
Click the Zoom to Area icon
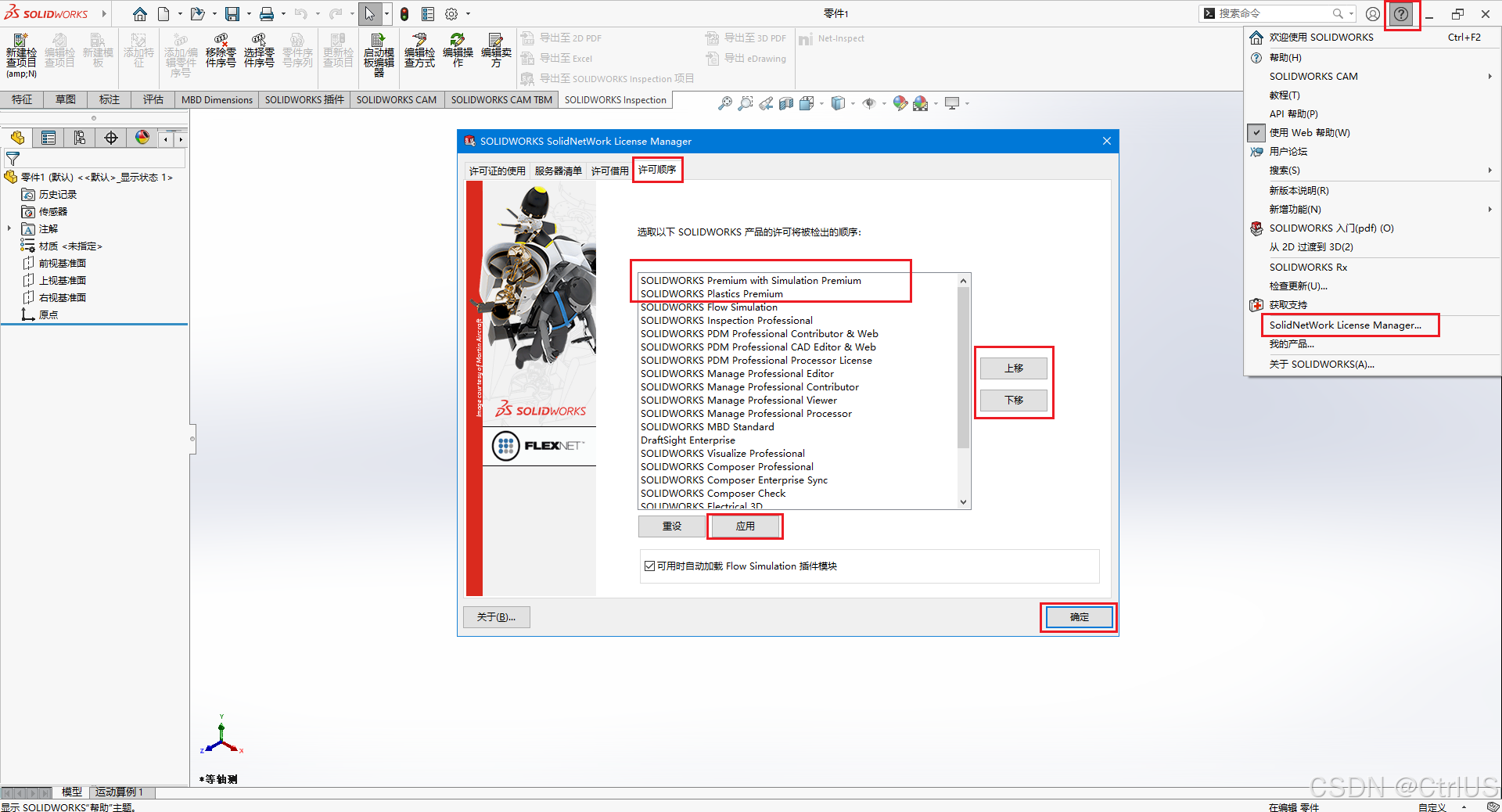[x=746, y=103]
